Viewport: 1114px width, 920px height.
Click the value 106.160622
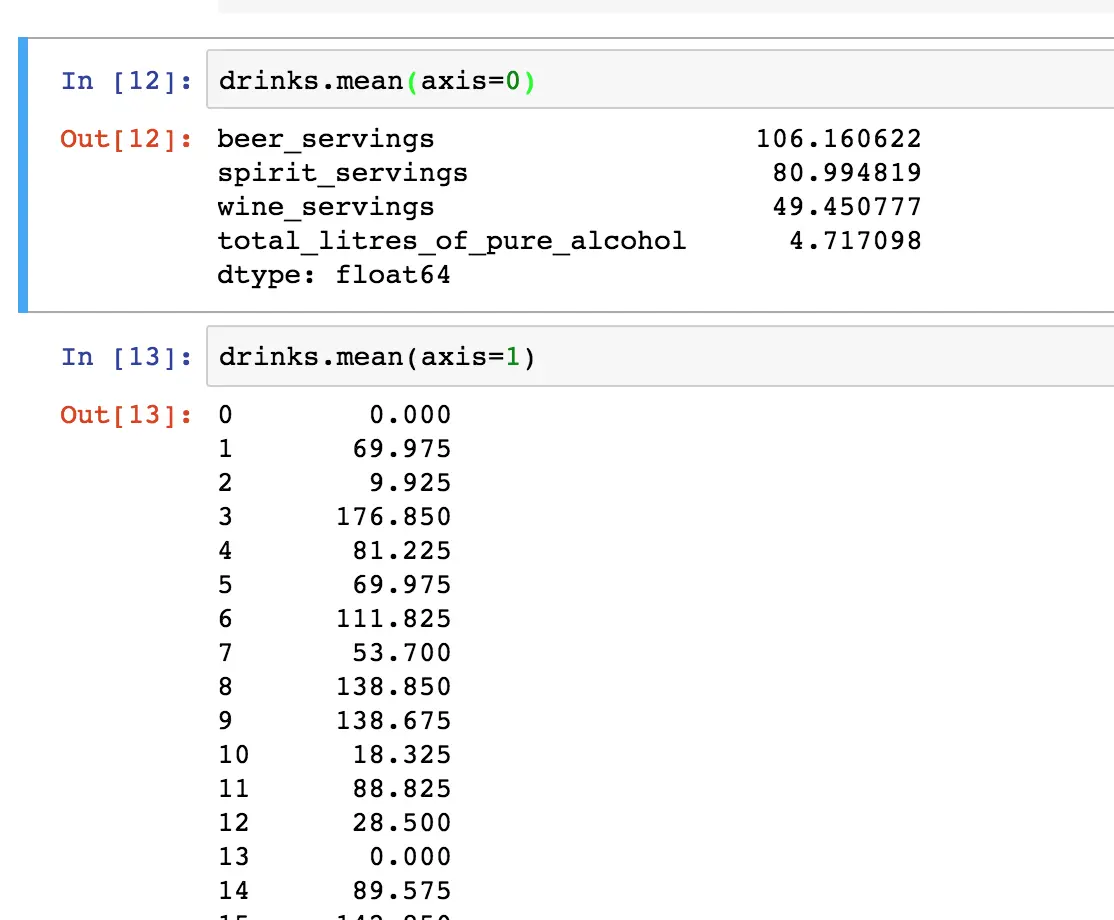click(x=839, y=139)
